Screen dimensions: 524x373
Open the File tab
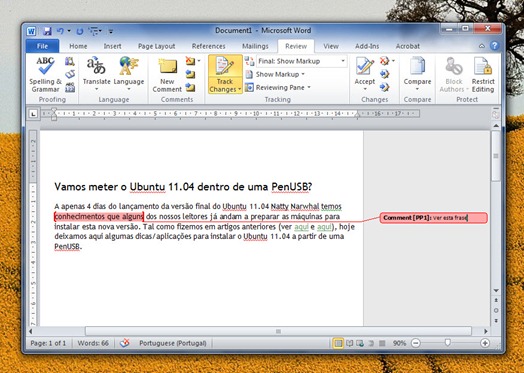[42, 46]
